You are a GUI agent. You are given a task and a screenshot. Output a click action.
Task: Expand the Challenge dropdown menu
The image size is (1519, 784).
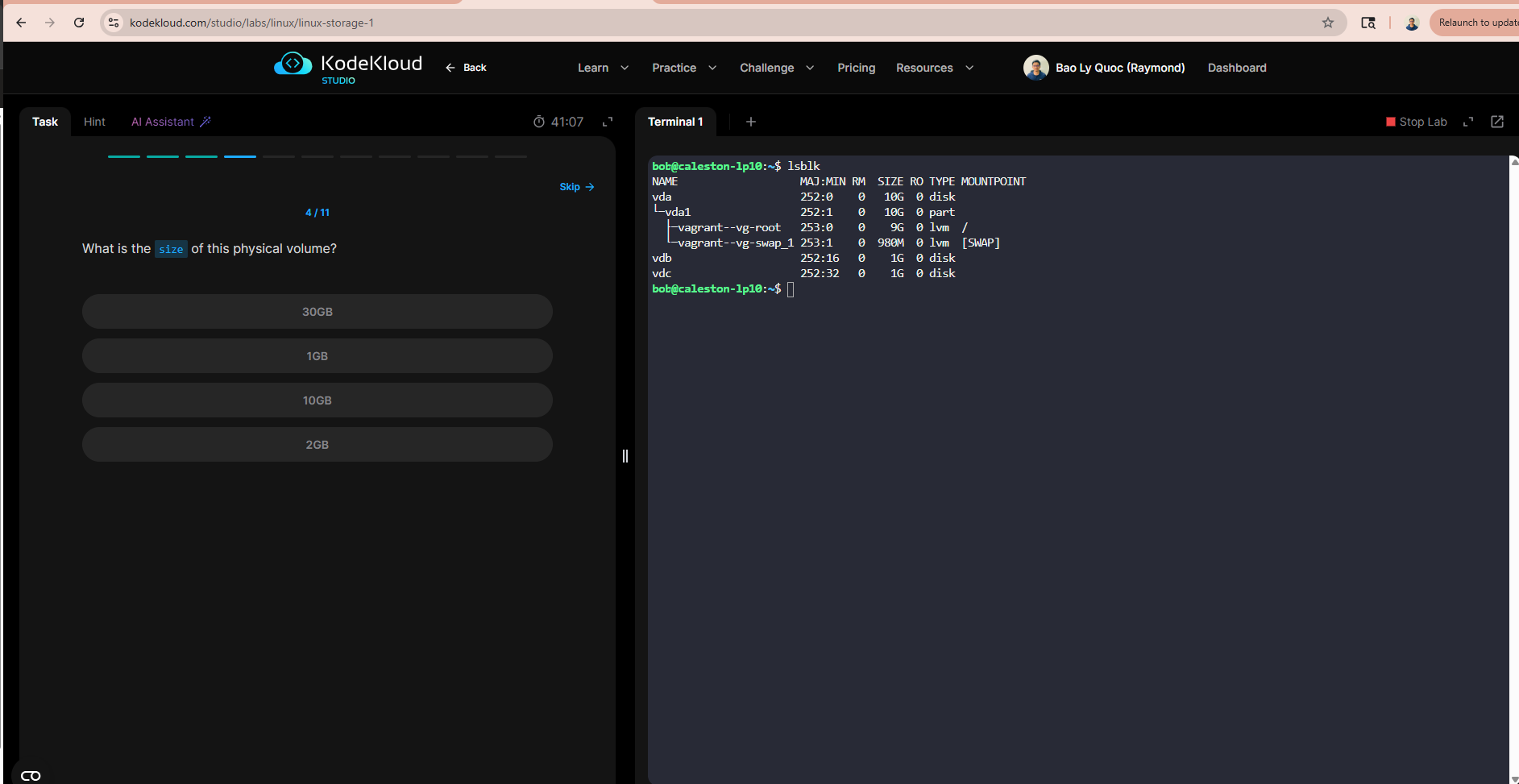pos(776,68)
